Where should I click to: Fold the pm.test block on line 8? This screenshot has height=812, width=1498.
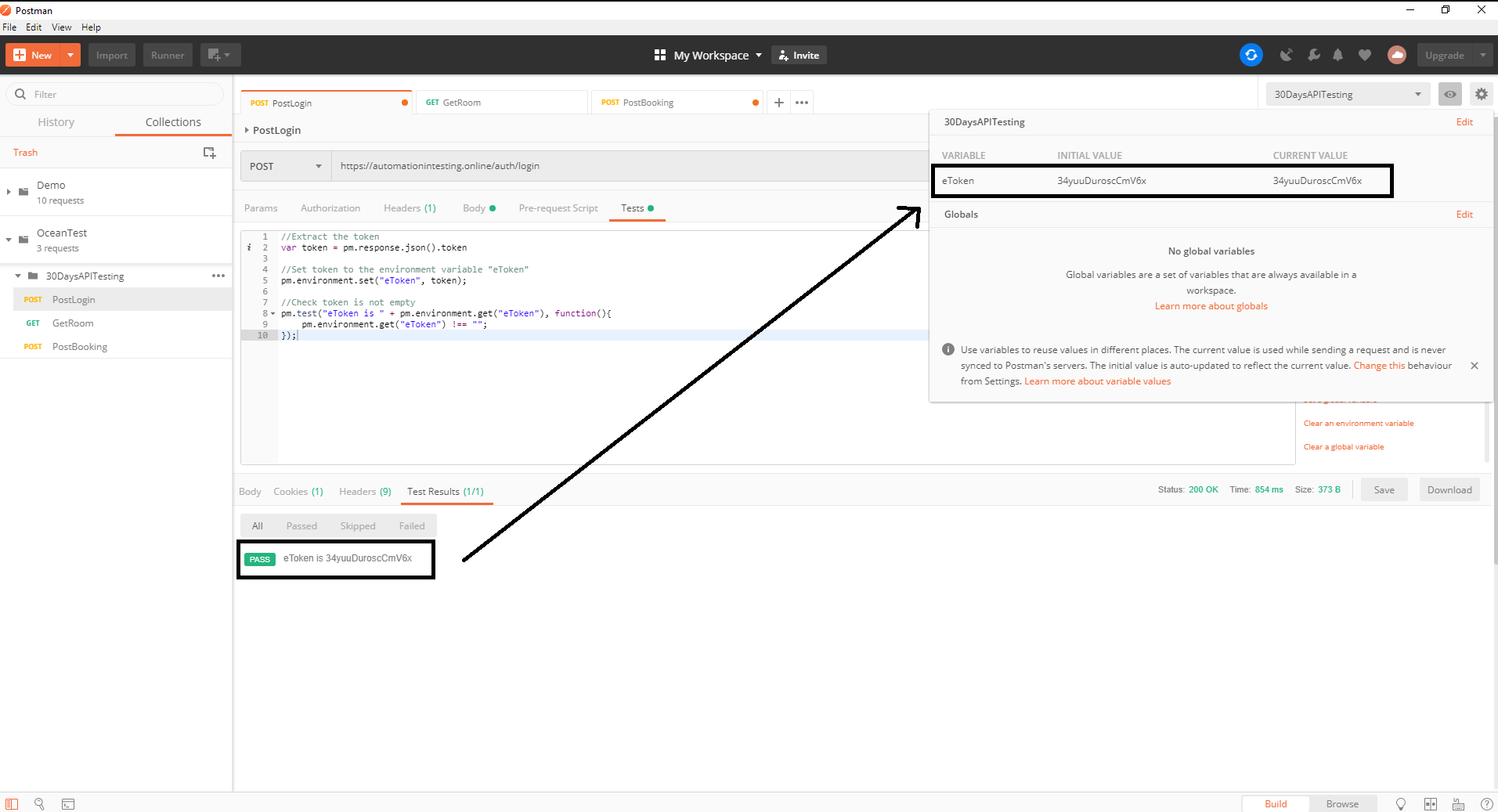273,313
